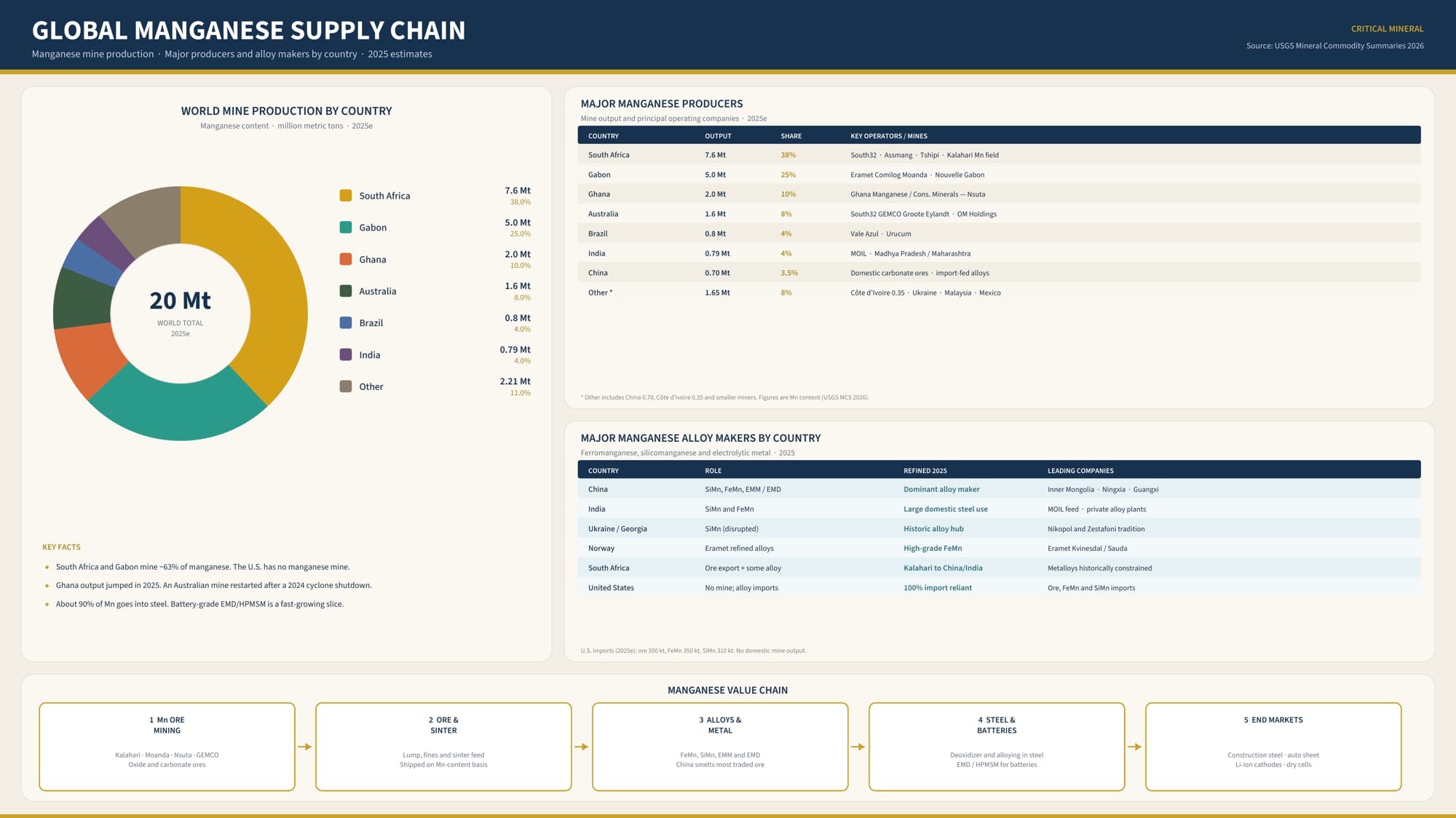
Task: Select Ukraine / Georgia row label
Action: (617, 529)
